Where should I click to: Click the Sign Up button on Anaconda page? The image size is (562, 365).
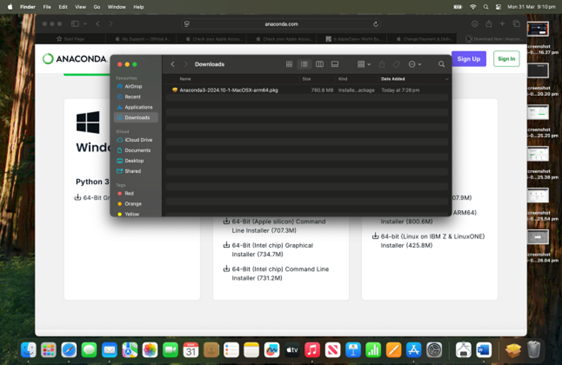point(468,59)
